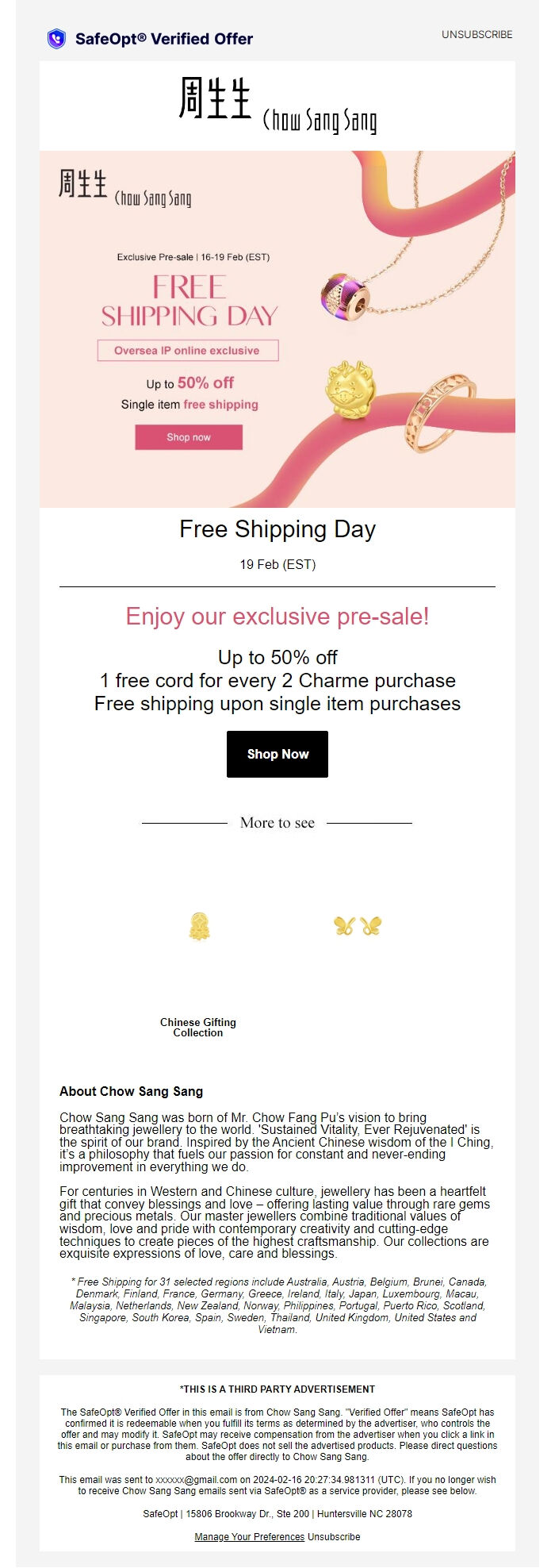555x1568 pixels.
Task: Click the More to see divider heading
Action: tap(277, 823)
